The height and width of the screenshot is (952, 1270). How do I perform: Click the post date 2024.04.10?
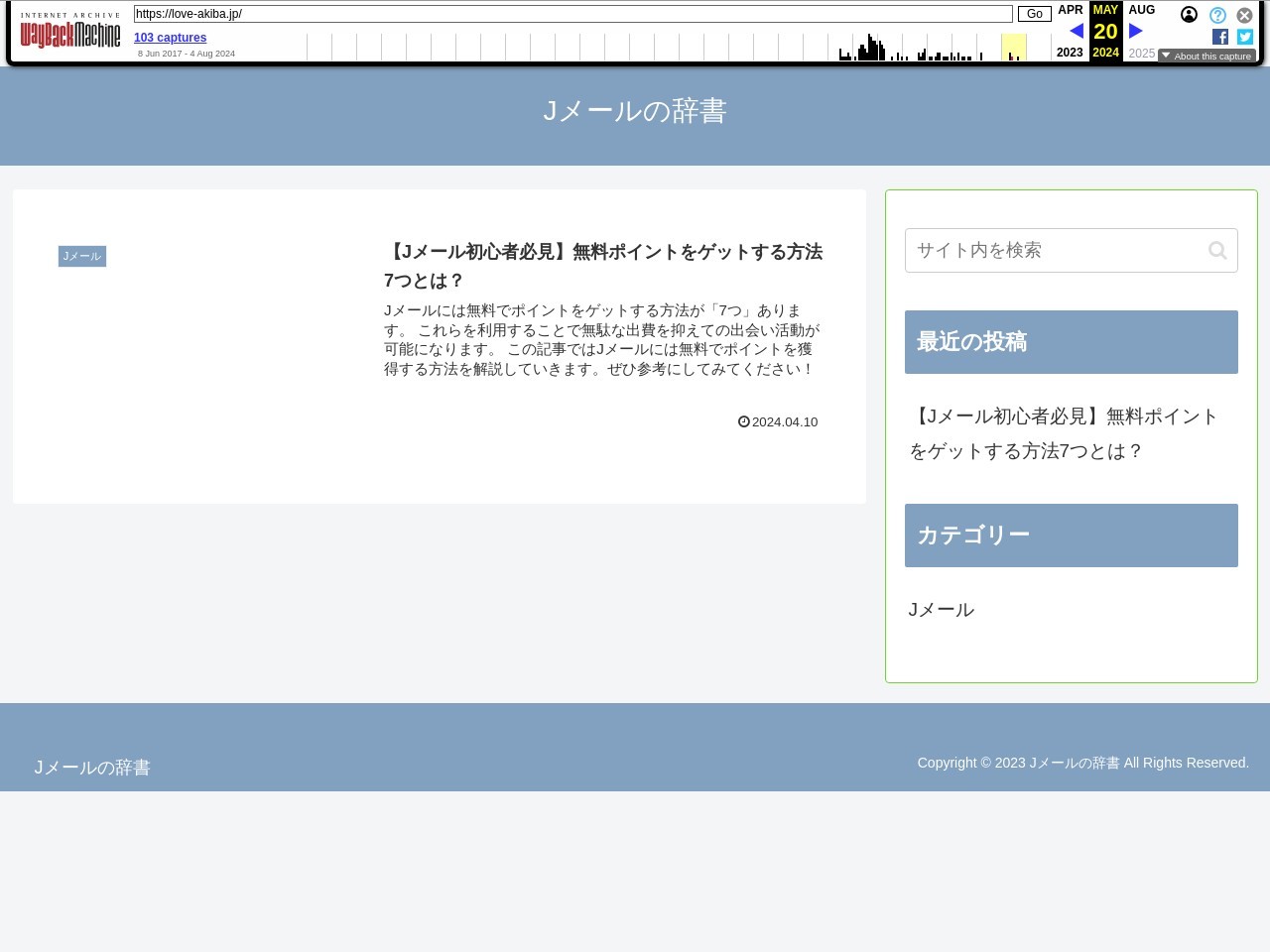(x=778, y=421)
